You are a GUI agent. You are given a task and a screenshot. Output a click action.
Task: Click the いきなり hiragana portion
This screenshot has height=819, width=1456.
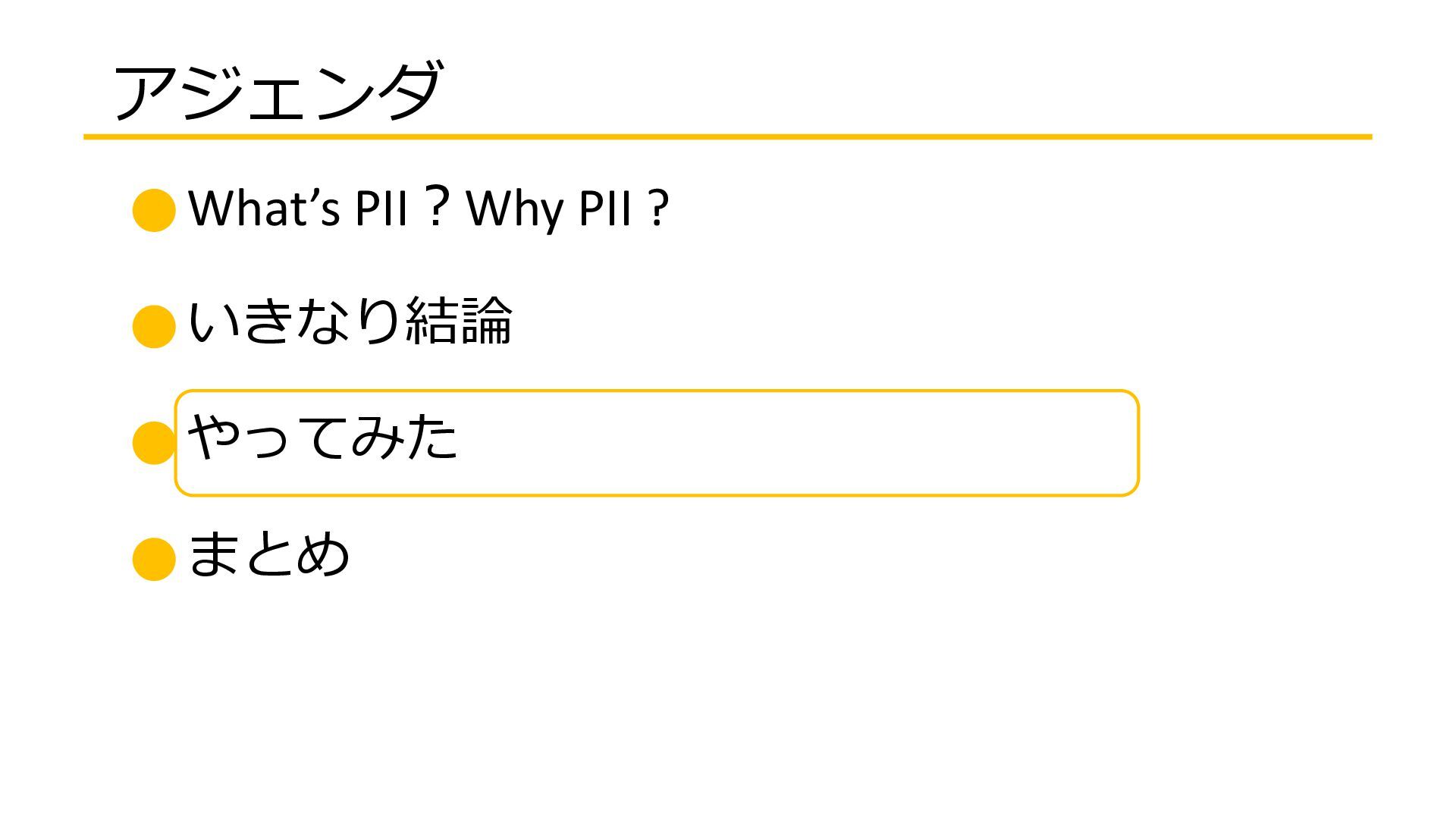point(294,321)
